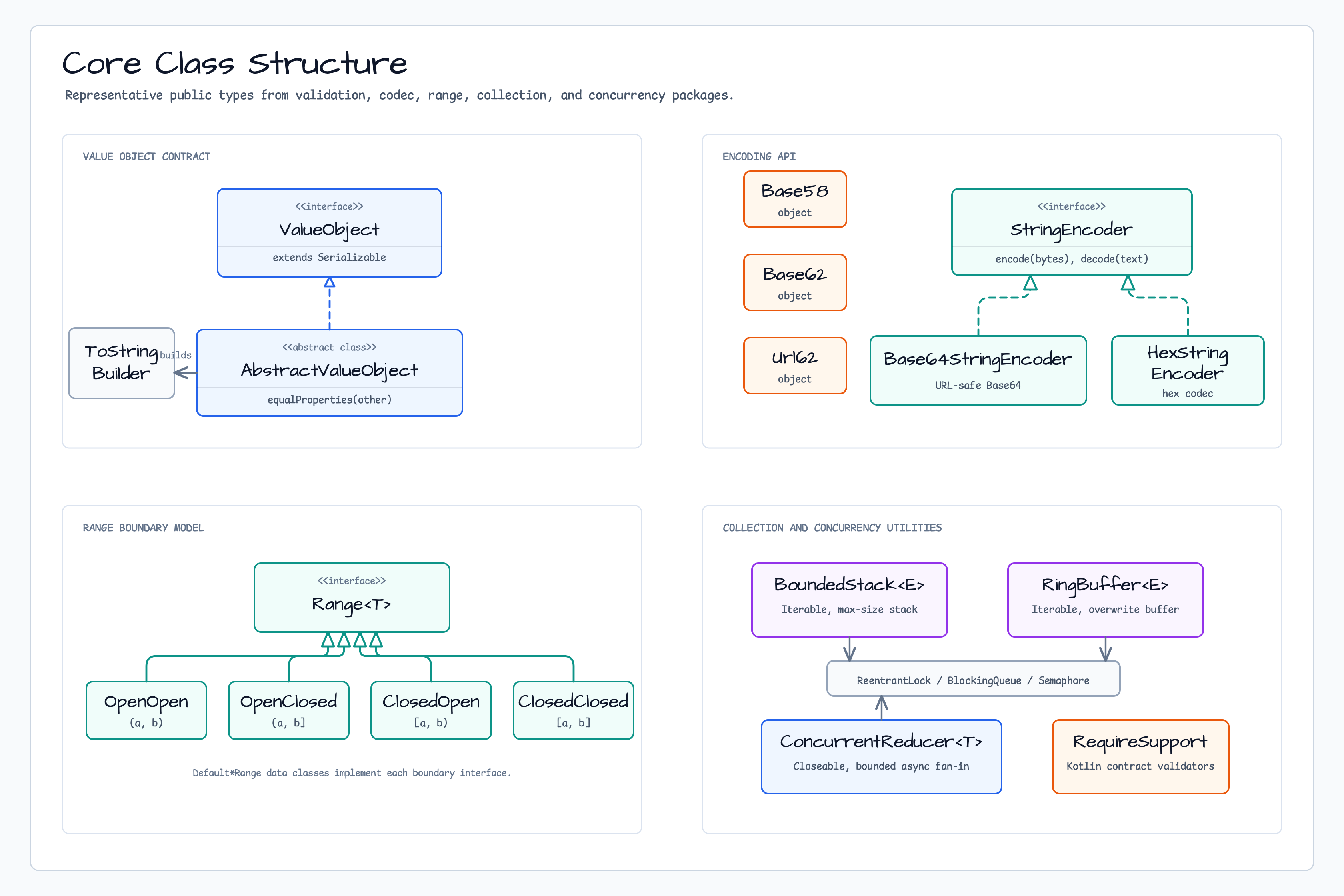Screen dimensions: 1344x896
Task: Click the ReentrantLock / BlockingQueue / Semaphore box
Action: point(973,679)
